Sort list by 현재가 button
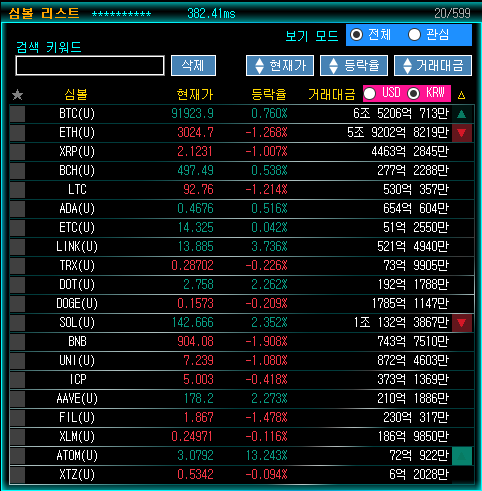This screenshot has width=482, height=491. 280,65
